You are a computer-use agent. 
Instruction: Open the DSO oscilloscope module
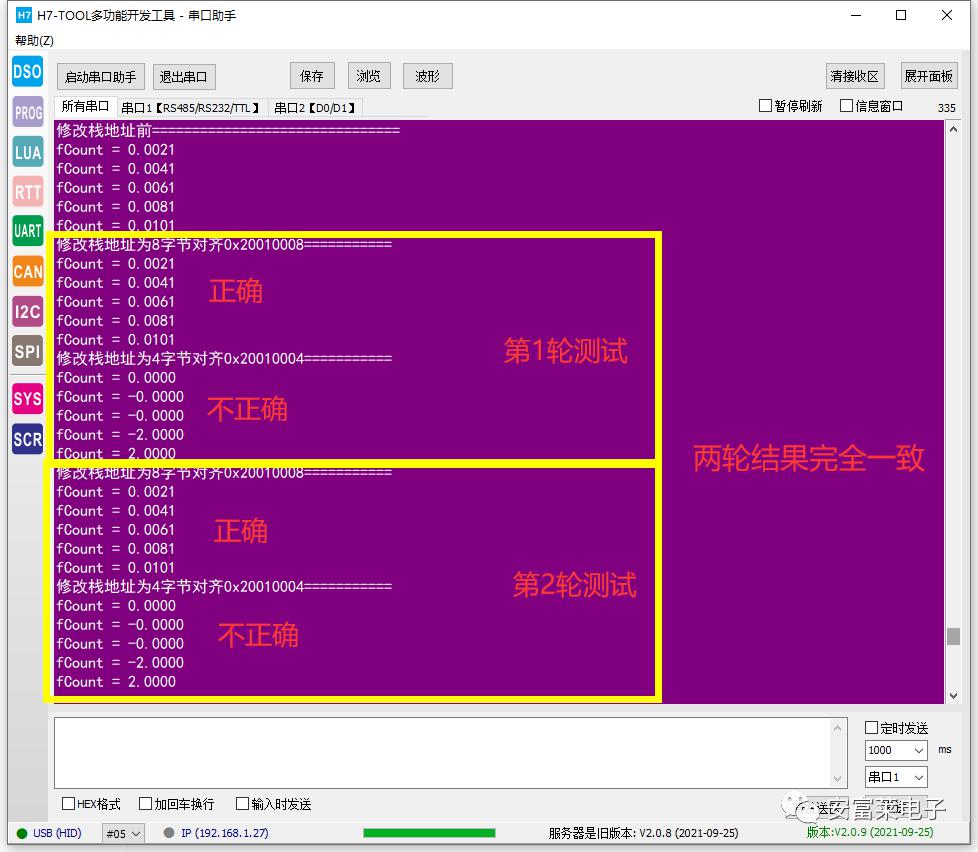[x=27, y=71]
